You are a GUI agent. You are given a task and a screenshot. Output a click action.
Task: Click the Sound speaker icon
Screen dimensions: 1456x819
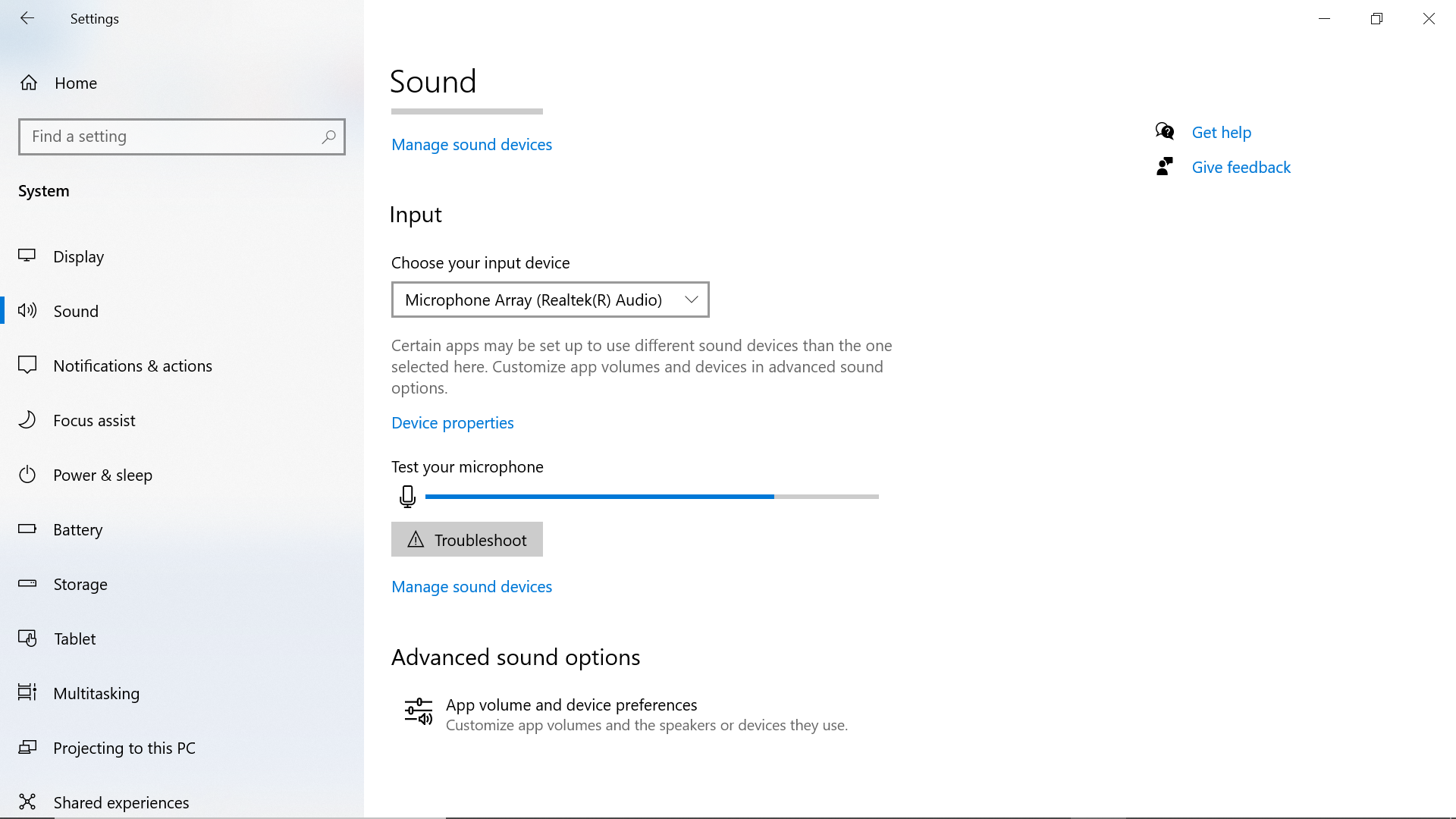point(27,310)
